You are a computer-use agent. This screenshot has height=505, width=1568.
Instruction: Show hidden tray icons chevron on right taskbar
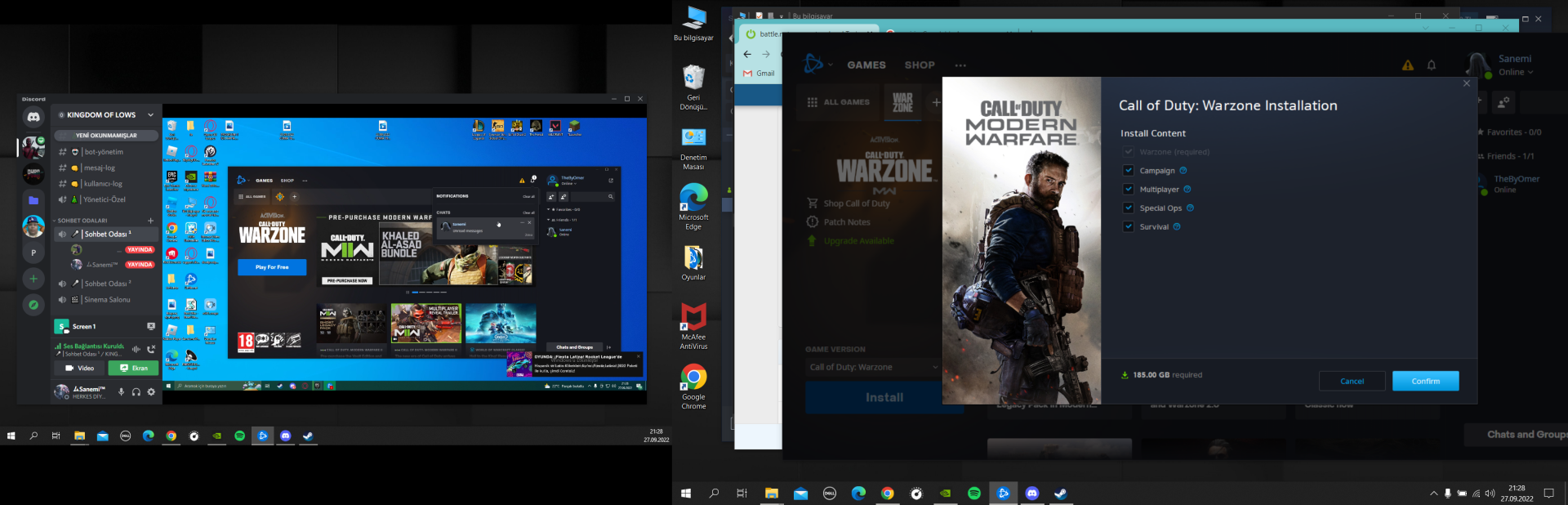[1433, 494]
